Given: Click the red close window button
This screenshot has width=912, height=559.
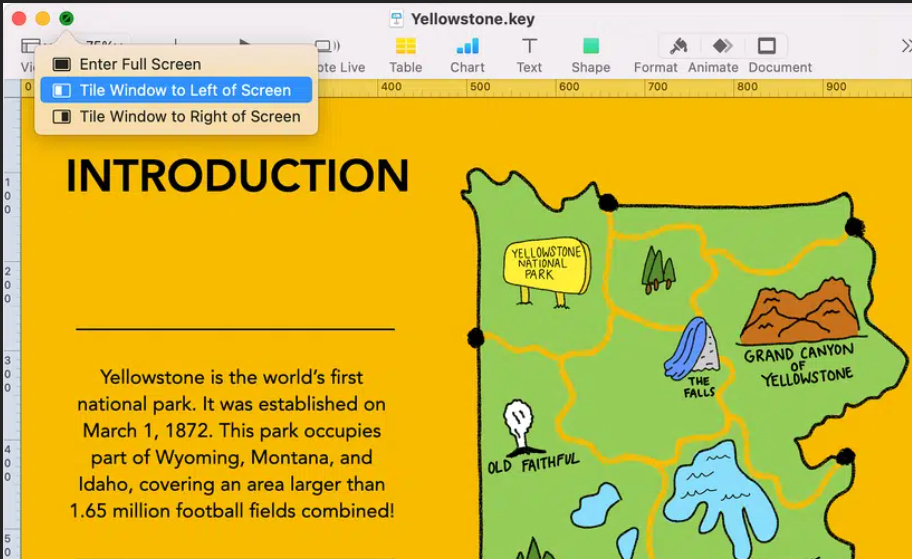Looking at the screenshot, I should tap(19, 19).
